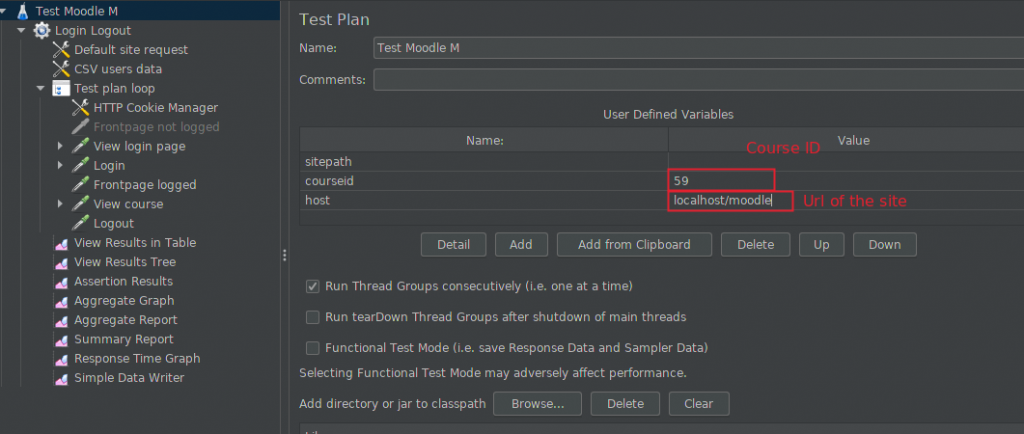Click the HTTP Cookie Manager icon
The width and height of the screenshot is (1024, 434).
(x=80, y=108)
